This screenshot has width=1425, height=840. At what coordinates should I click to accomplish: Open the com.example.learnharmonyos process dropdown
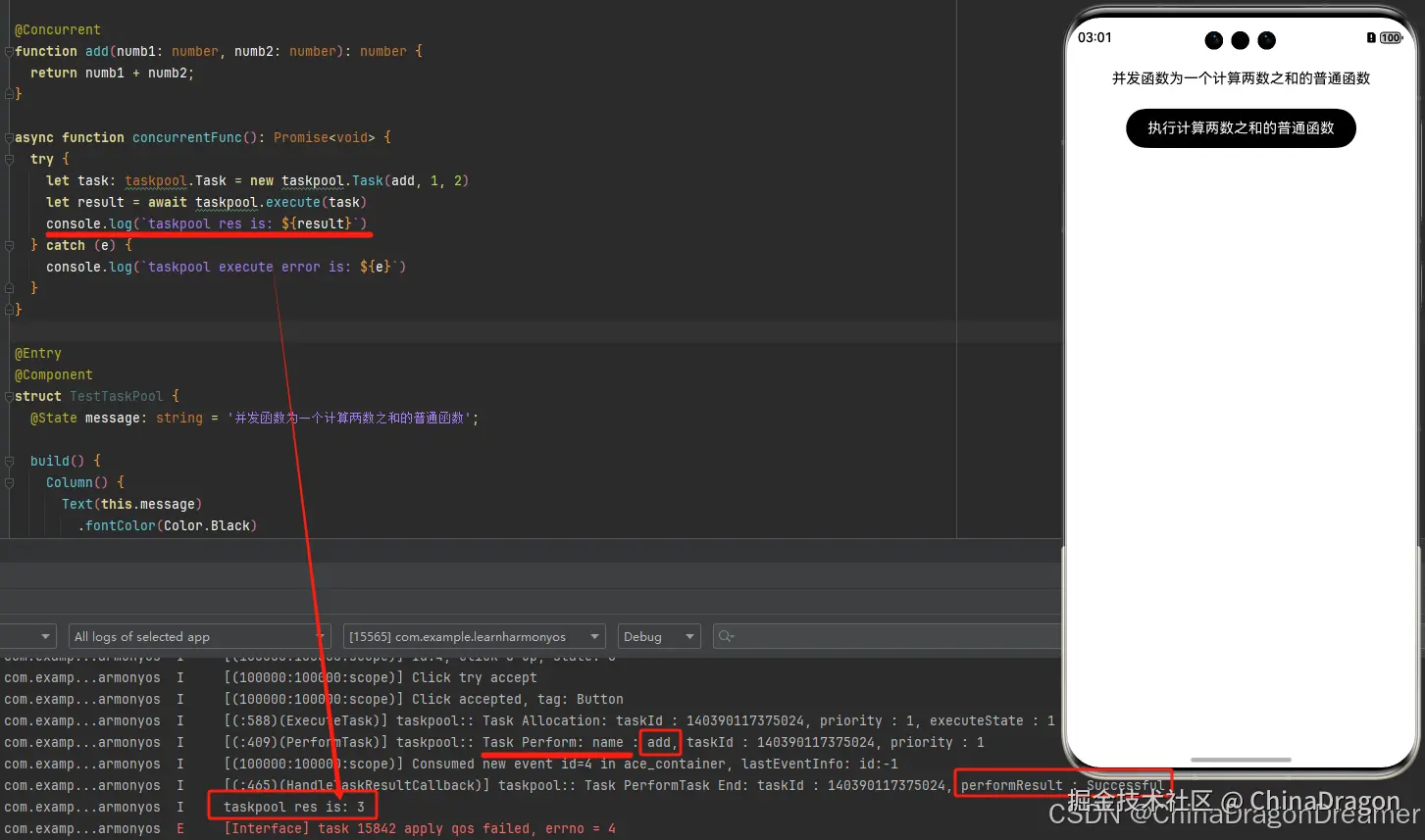tap(474, 636)
